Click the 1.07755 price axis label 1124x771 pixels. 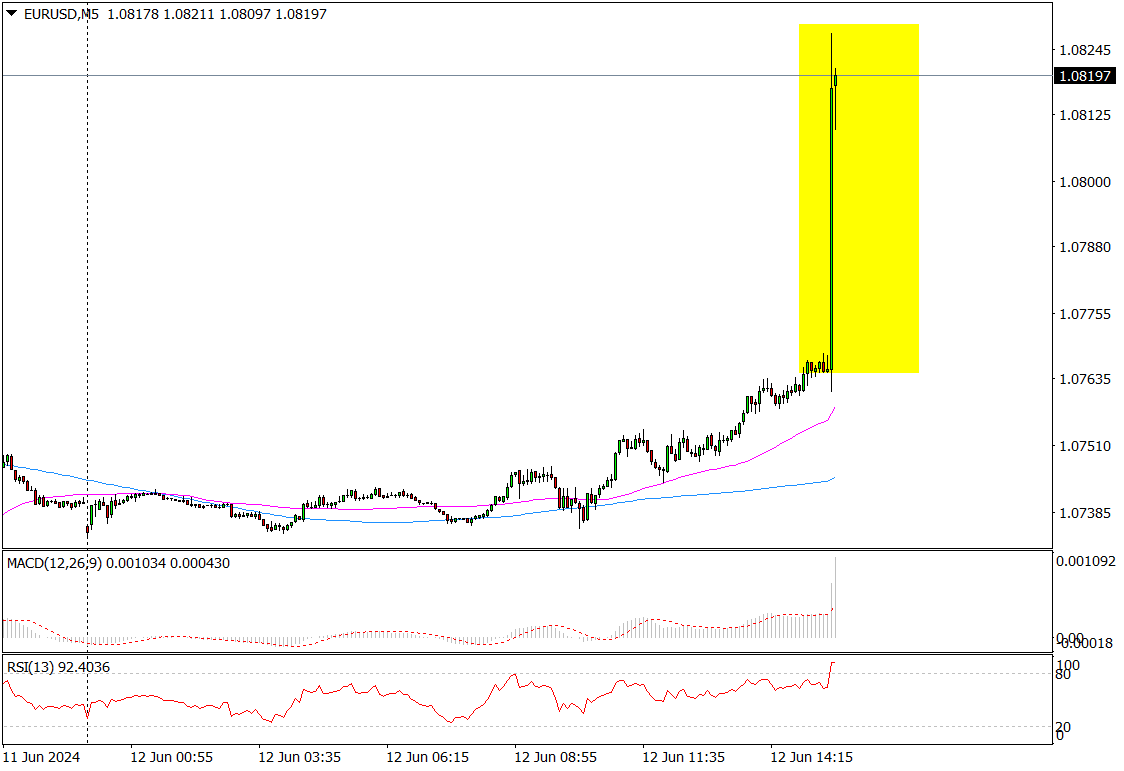[x=1085, y=314]
